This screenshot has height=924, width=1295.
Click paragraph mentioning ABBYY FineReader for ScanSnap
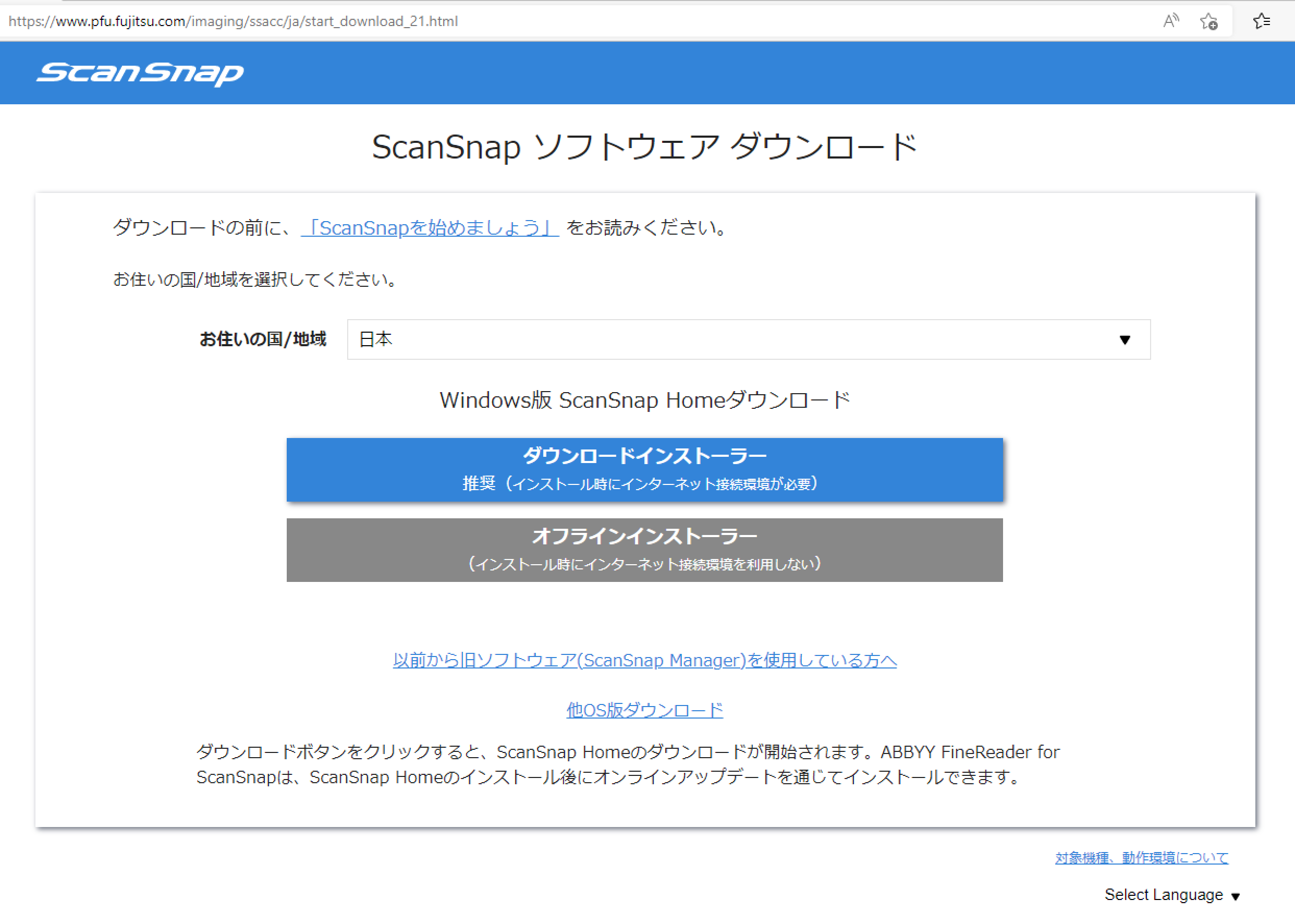click(x=627, y=764)
